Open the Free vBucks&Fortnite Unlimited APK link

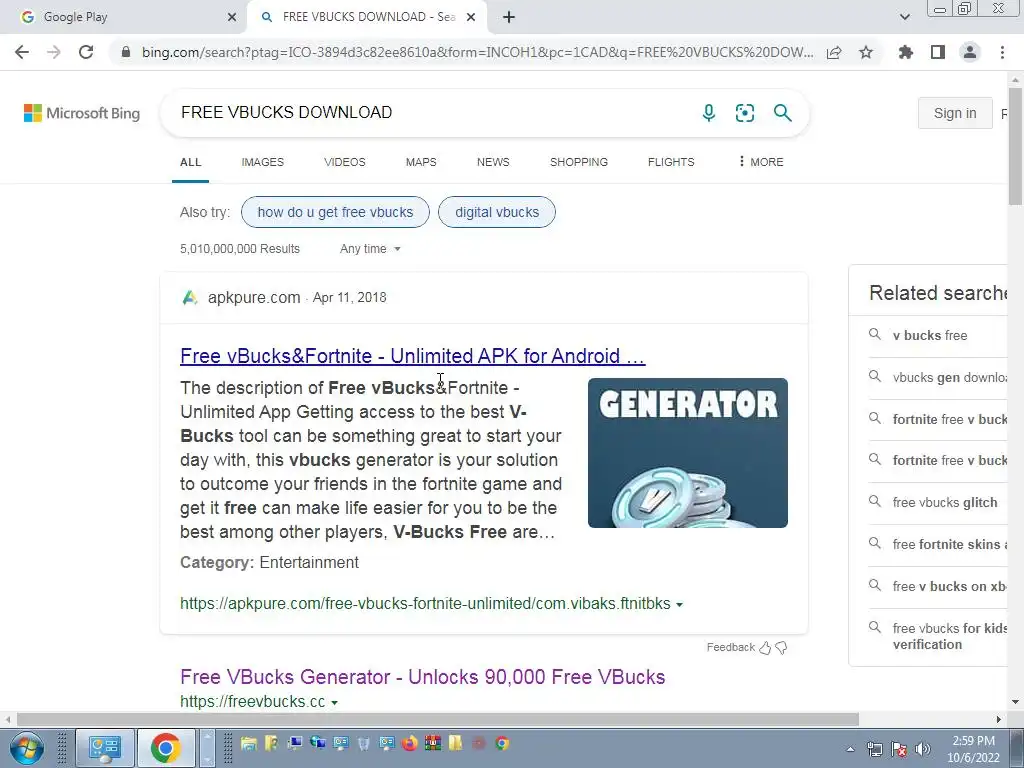413,356
